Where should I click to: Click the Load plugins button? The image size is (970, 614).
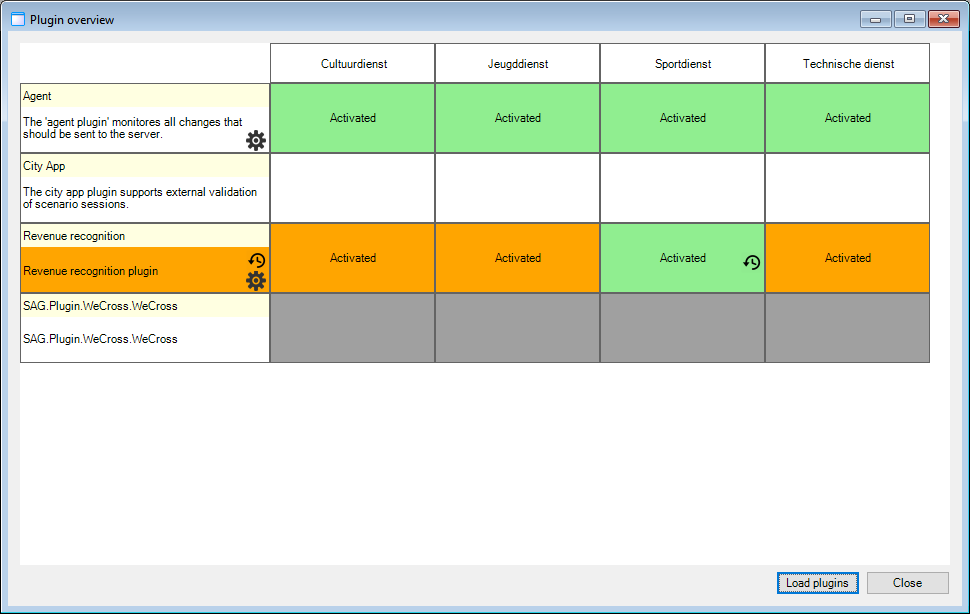pos(817,583)
